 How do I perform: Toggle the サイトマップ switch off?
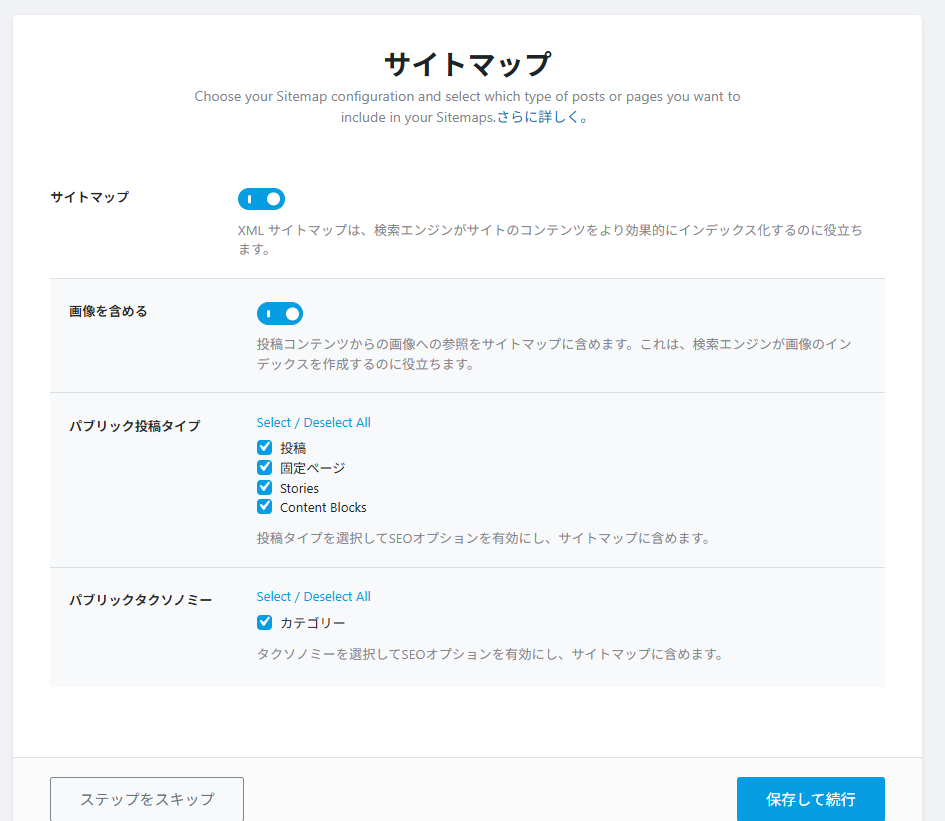261,199
